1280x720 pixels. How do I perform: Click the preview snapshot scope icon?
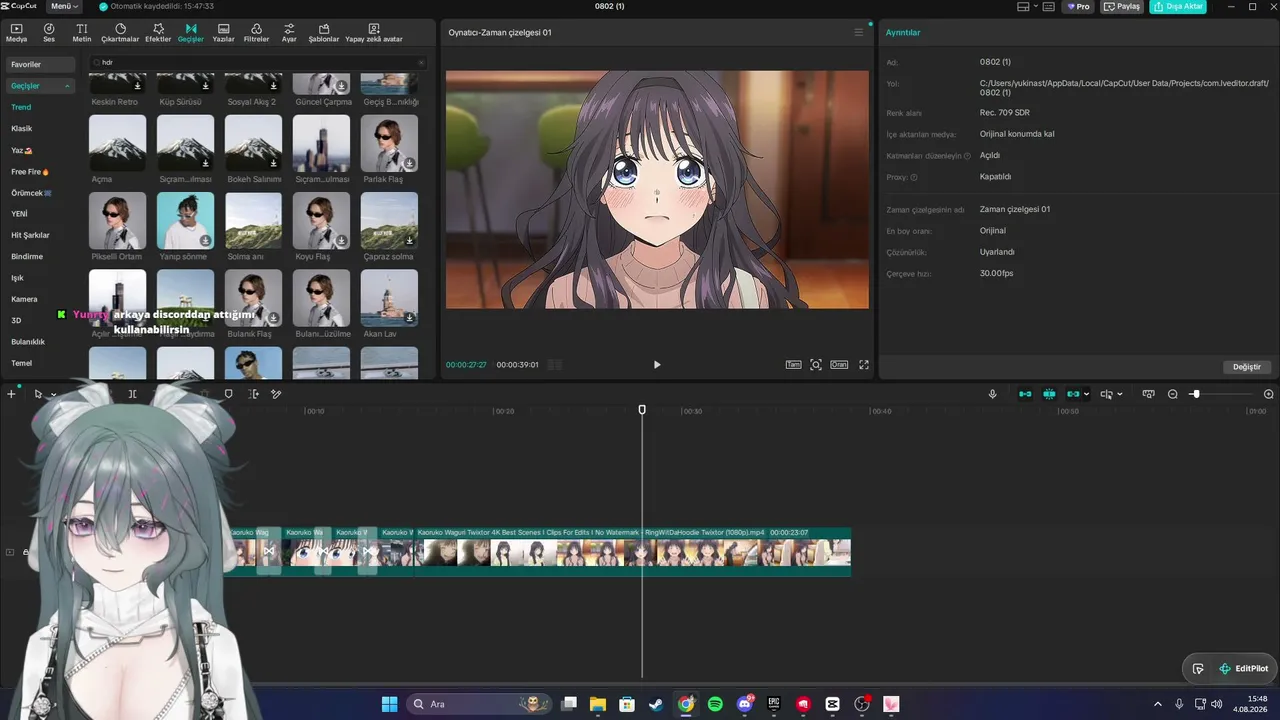(816, 365)
